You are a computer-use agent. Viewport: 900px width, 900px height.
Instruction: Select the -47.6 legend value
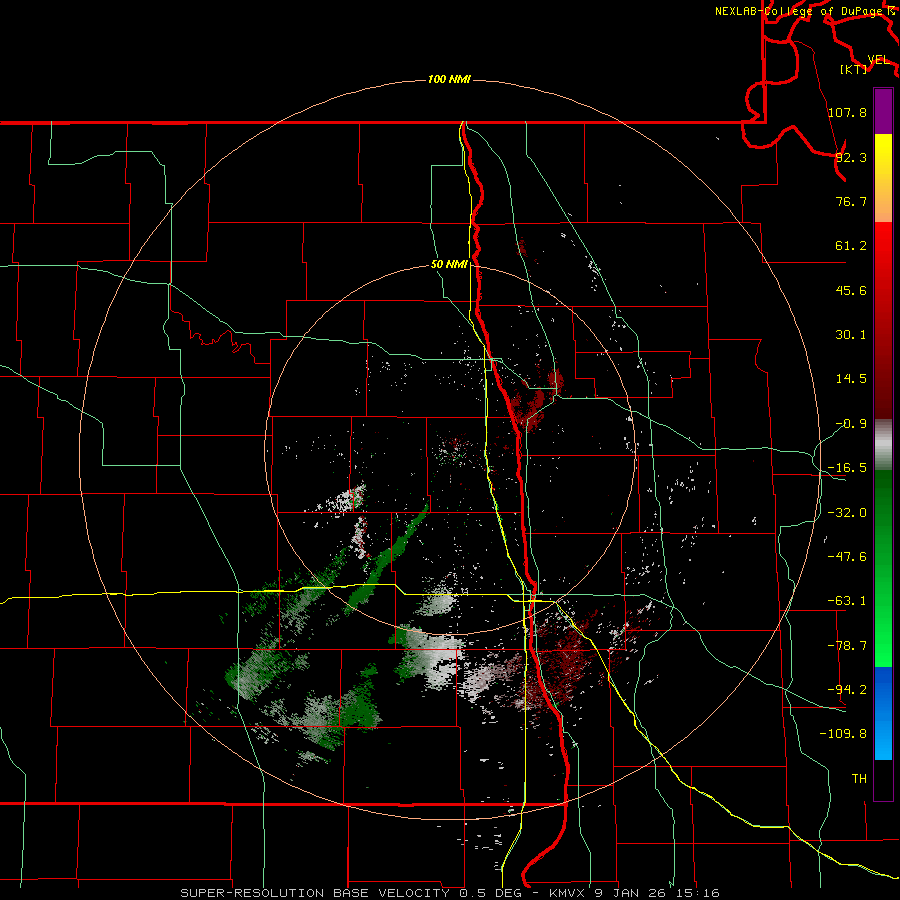[847, 556]
